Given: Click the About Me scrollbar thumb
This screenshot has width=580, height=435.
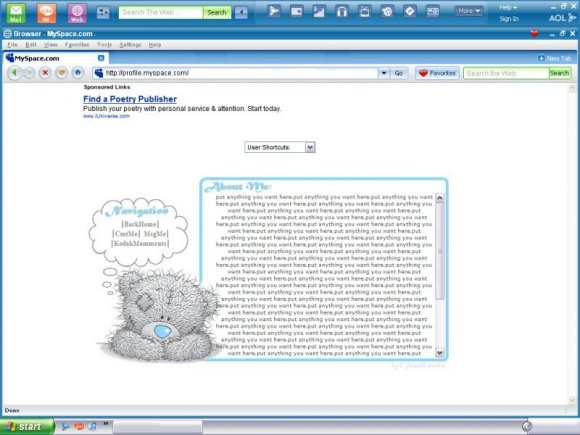Looking at the screenshot, I should pos(440,251).
